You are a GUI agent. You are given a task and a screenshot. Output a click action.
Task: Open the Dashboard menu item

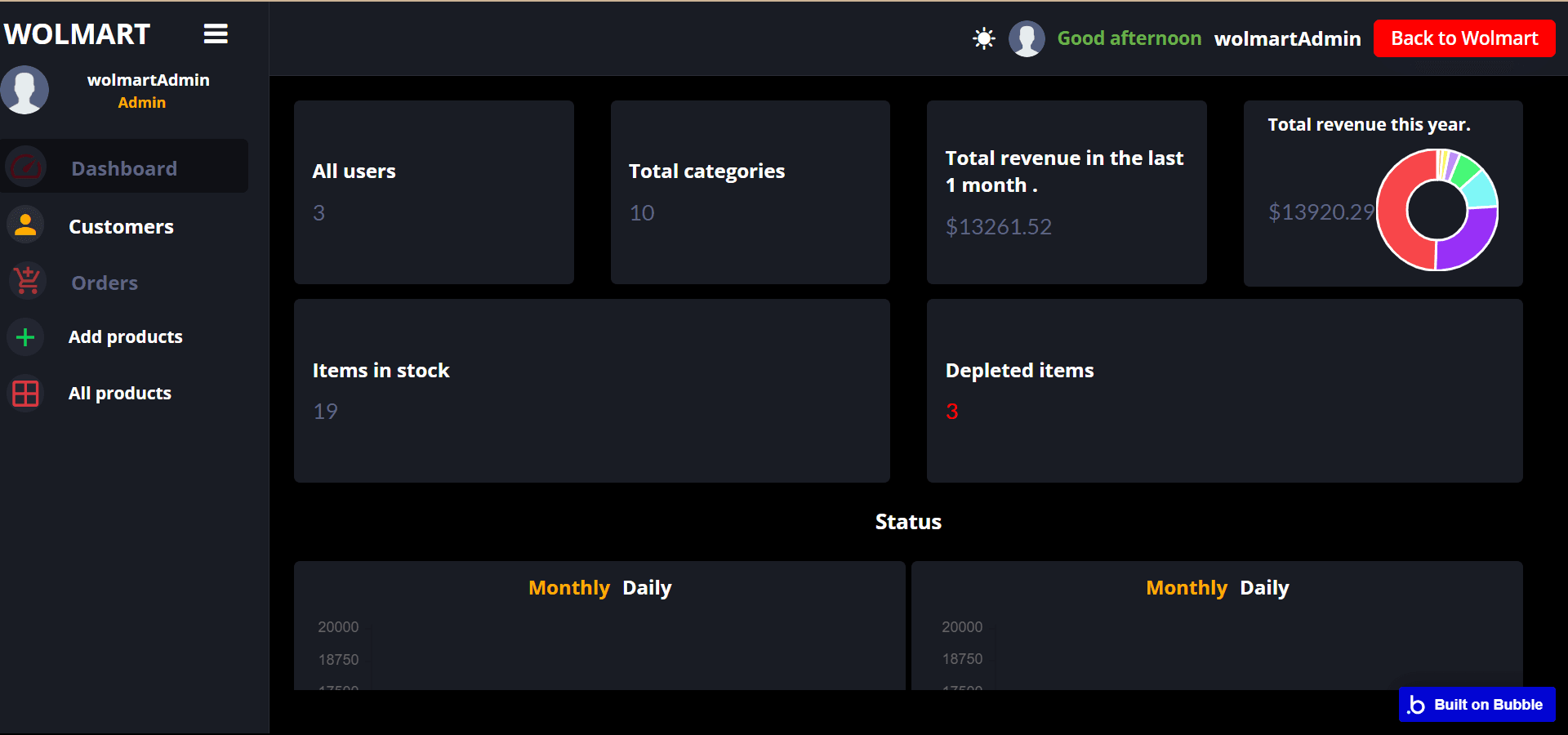point(124,167)
